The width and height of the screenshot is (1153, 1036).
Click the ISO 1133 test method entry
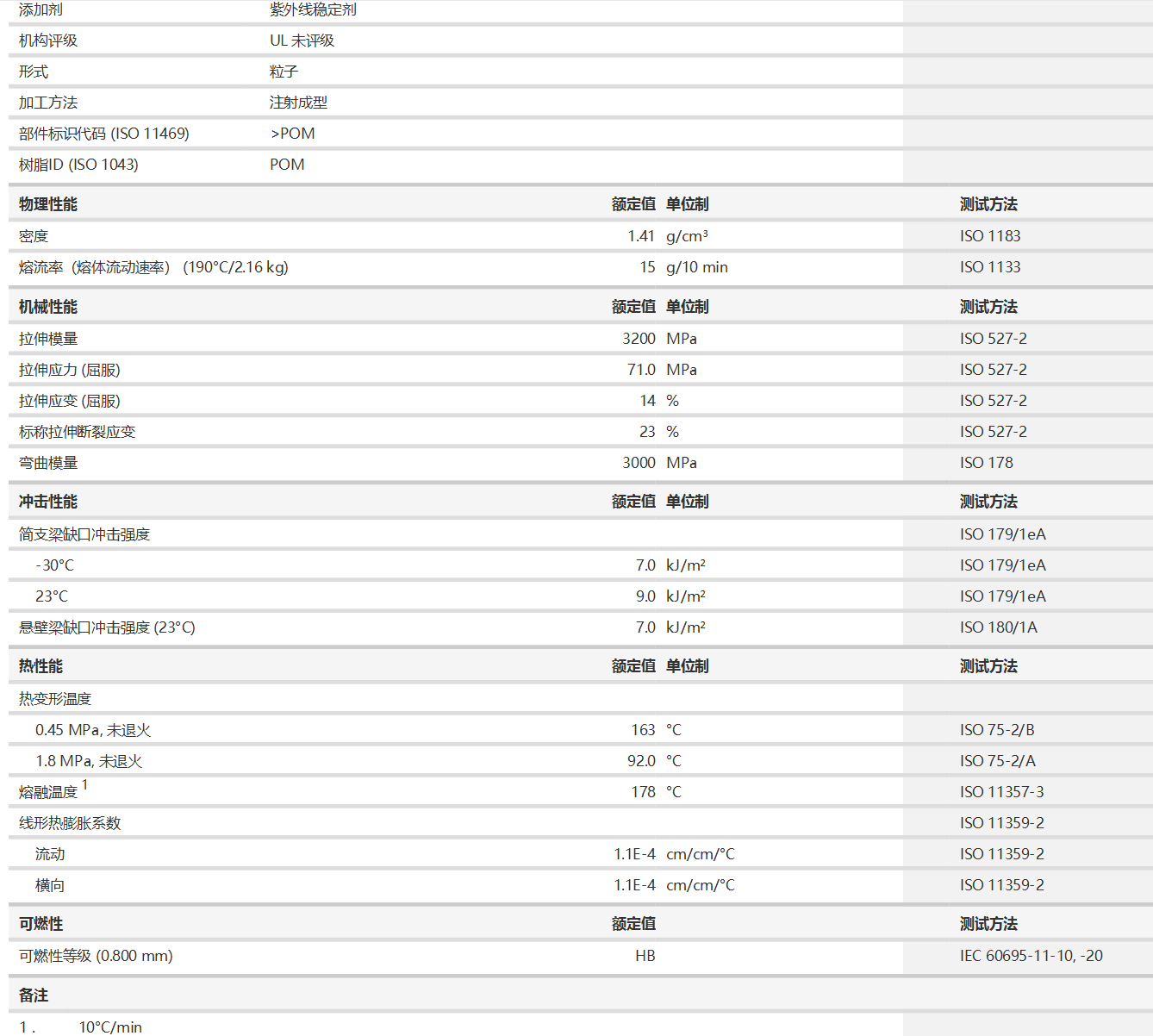click(989, 267)
